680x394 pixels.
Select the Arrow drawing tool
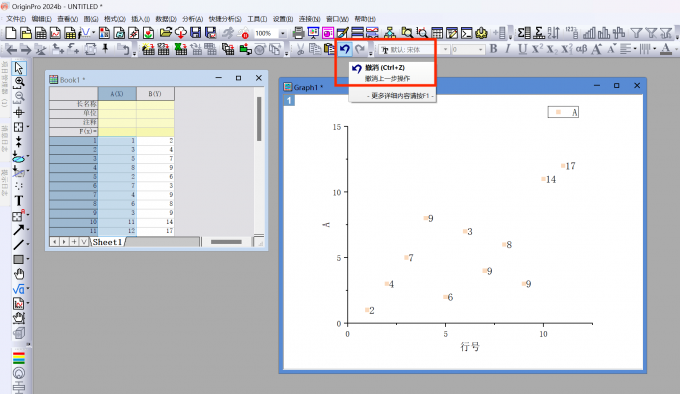pyautogui.click(x=18, y=230)
